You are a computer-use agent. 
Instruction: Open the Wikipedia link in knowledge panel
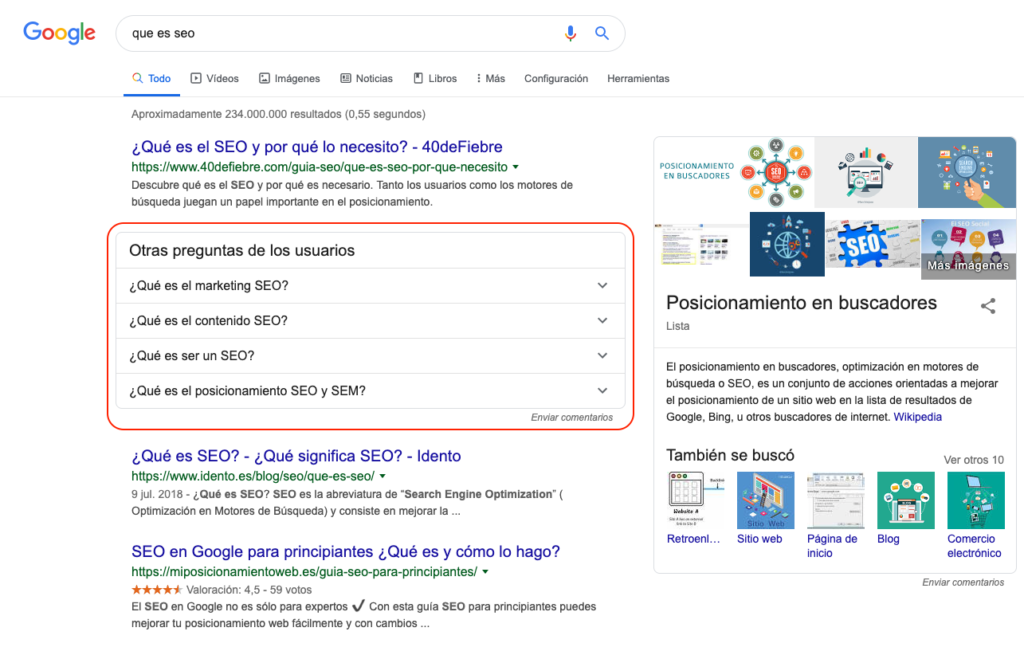point(918,417)
